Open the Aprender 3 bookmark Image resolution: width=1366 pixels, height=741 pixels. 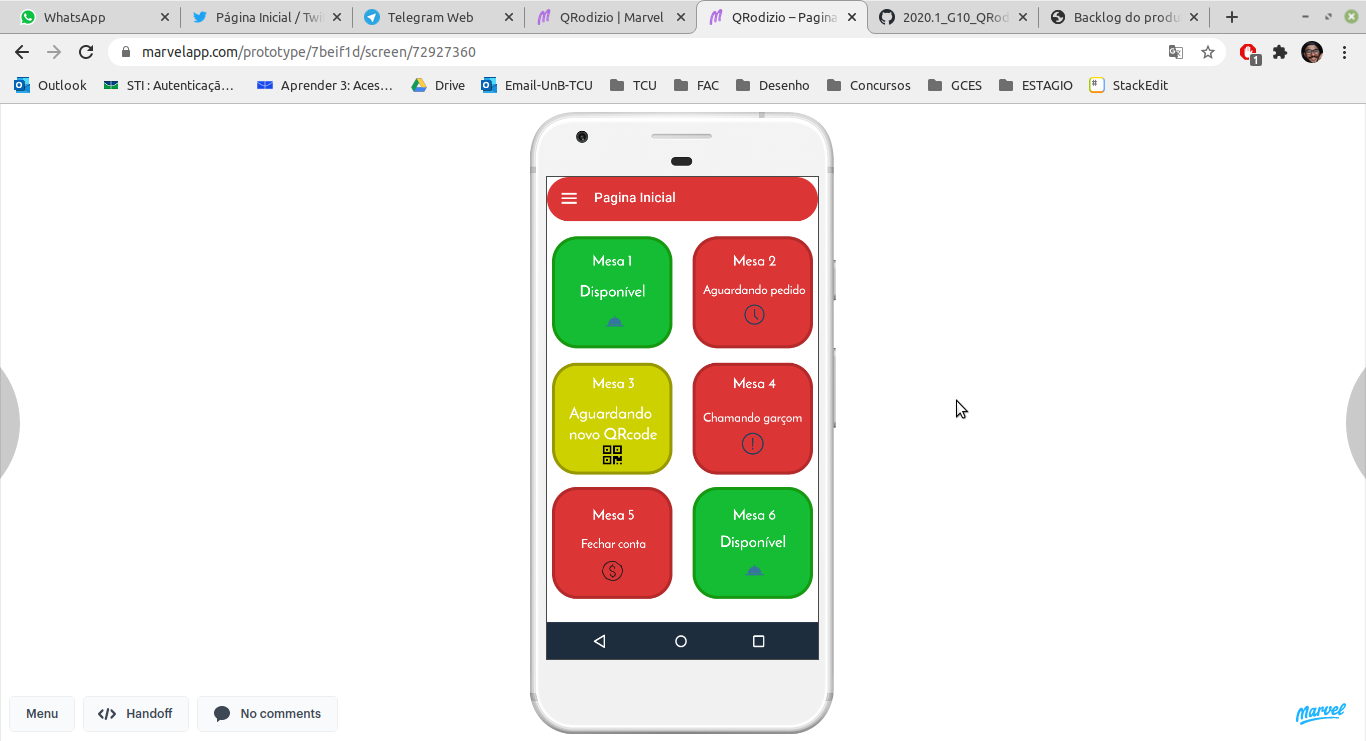coord(325,86)
